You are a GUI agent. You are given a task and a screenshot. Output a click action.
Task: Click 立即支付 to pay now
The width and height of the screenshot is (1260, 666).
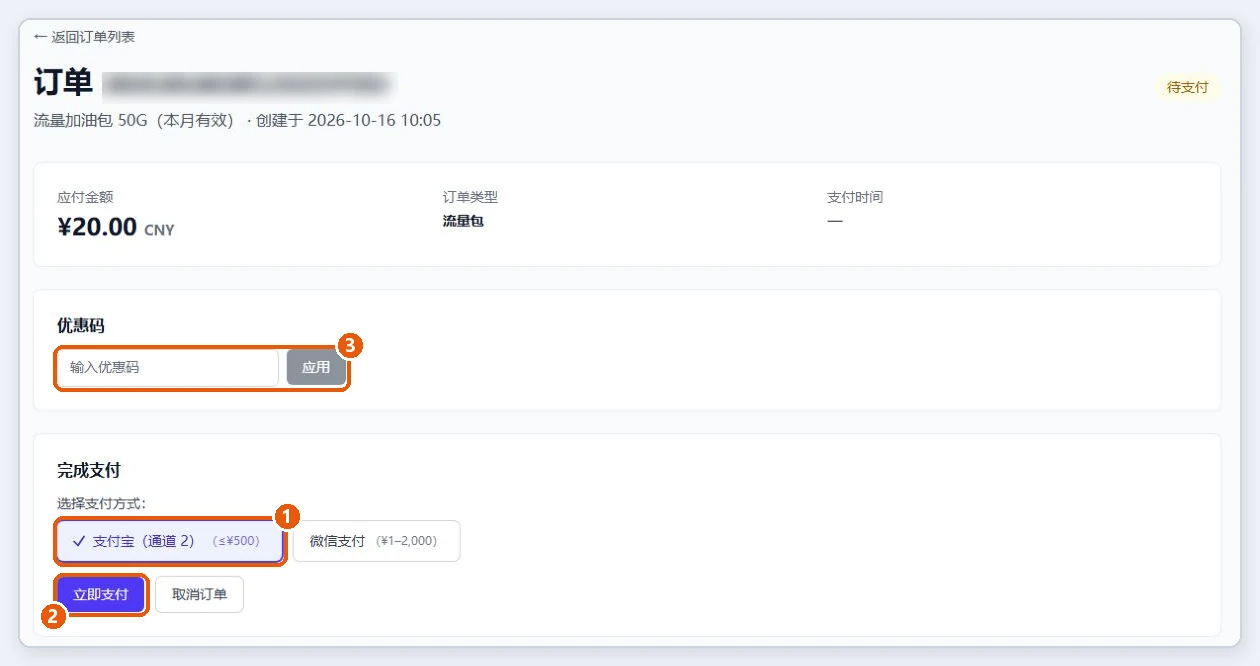coord(101,594)
